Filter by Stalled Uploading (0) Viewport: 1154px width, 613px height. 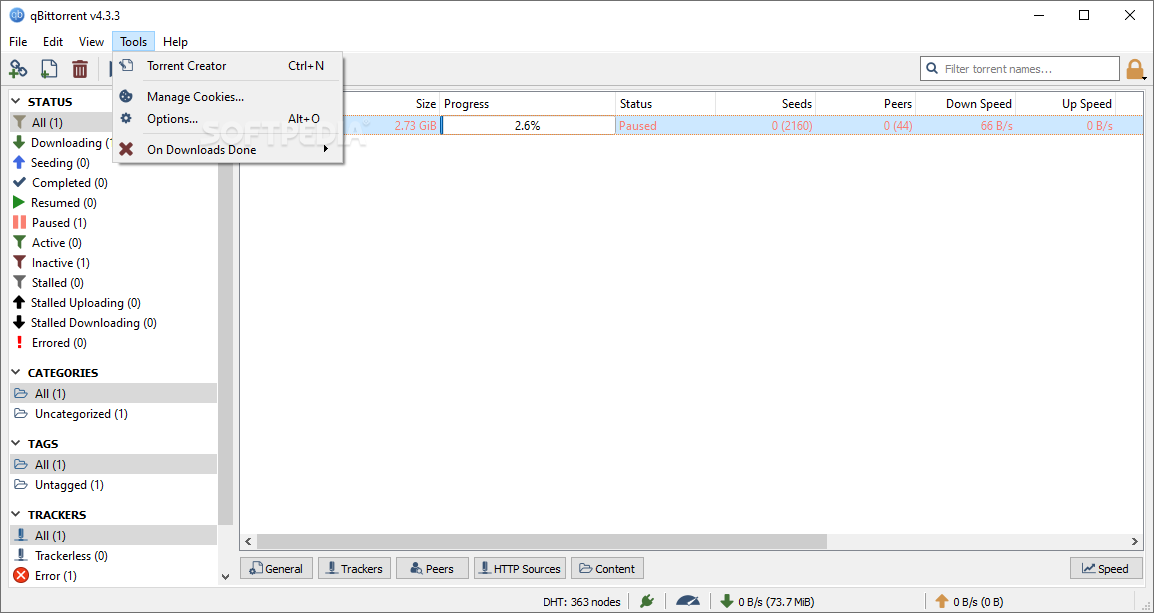[113, 302]
